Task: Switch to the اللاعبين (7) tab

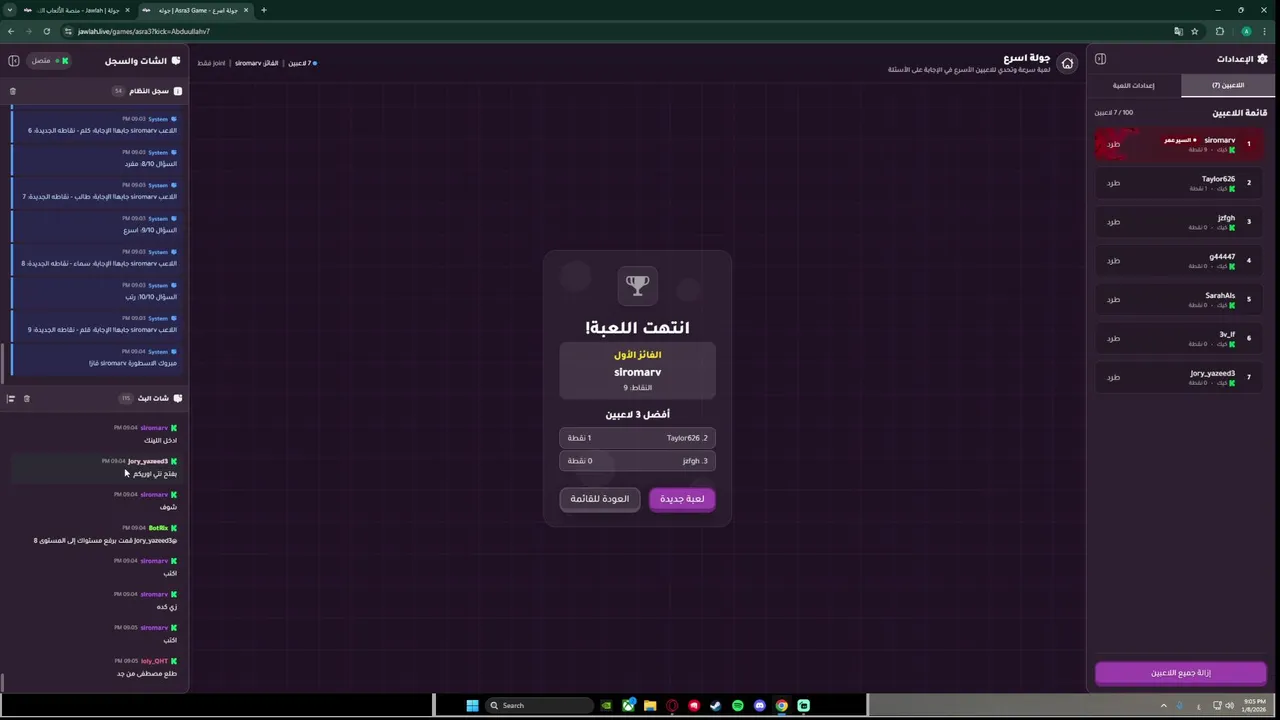Action: [1228, 85]
